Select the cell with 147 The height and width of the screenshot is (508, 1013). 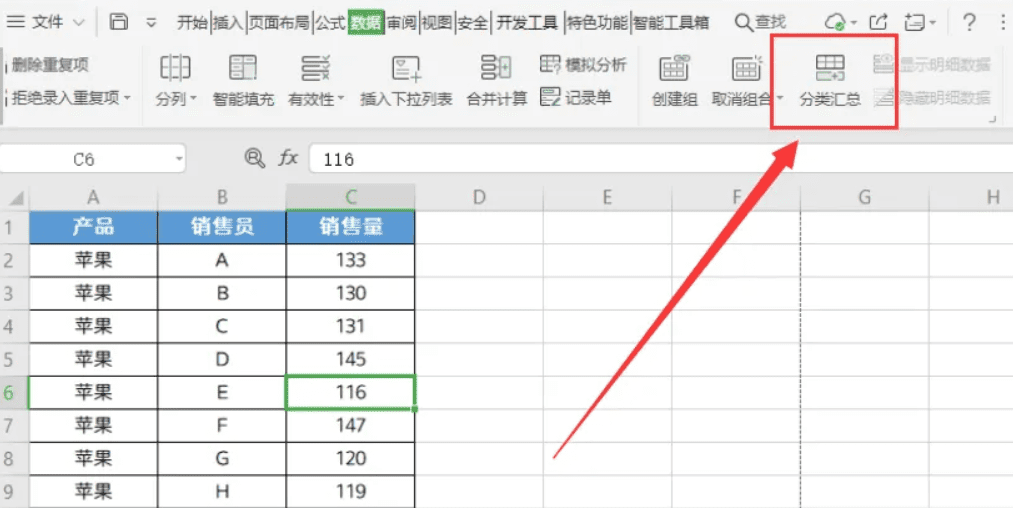[351, 426]
